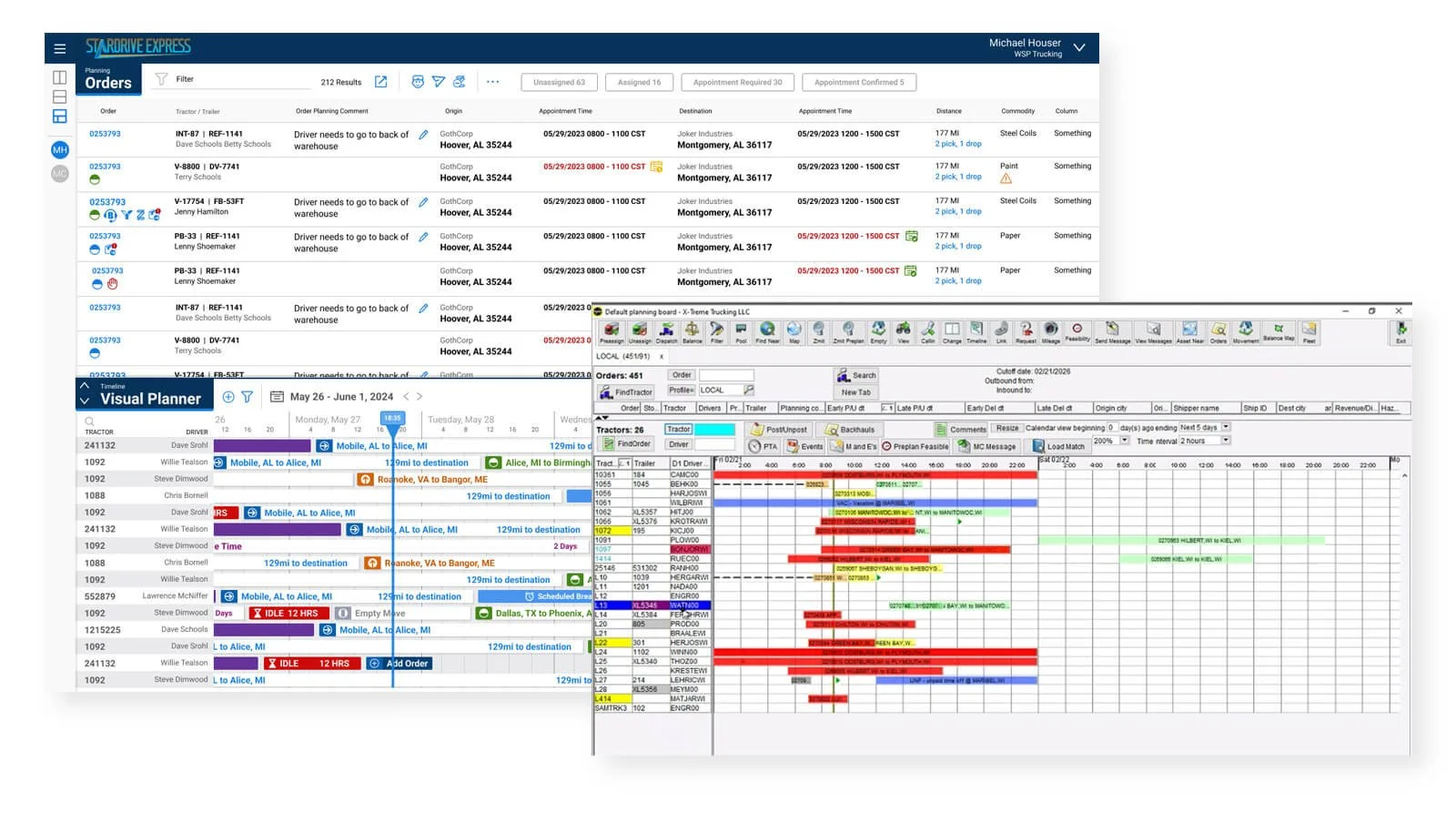Select the two-column layout icon in sidebar
Image resolution: width=1456 pixels, height=813 pixels.
pos(59,77)
